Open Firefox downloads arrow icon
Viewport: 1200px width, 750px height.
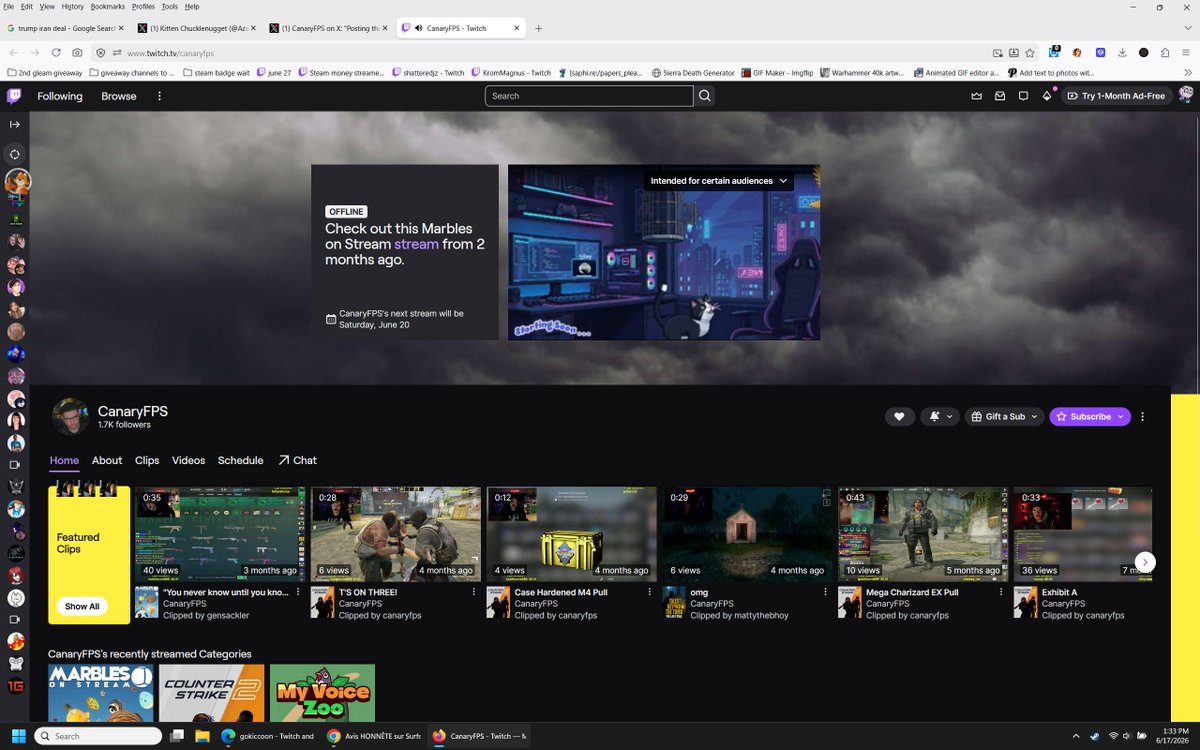(1122, 52)
